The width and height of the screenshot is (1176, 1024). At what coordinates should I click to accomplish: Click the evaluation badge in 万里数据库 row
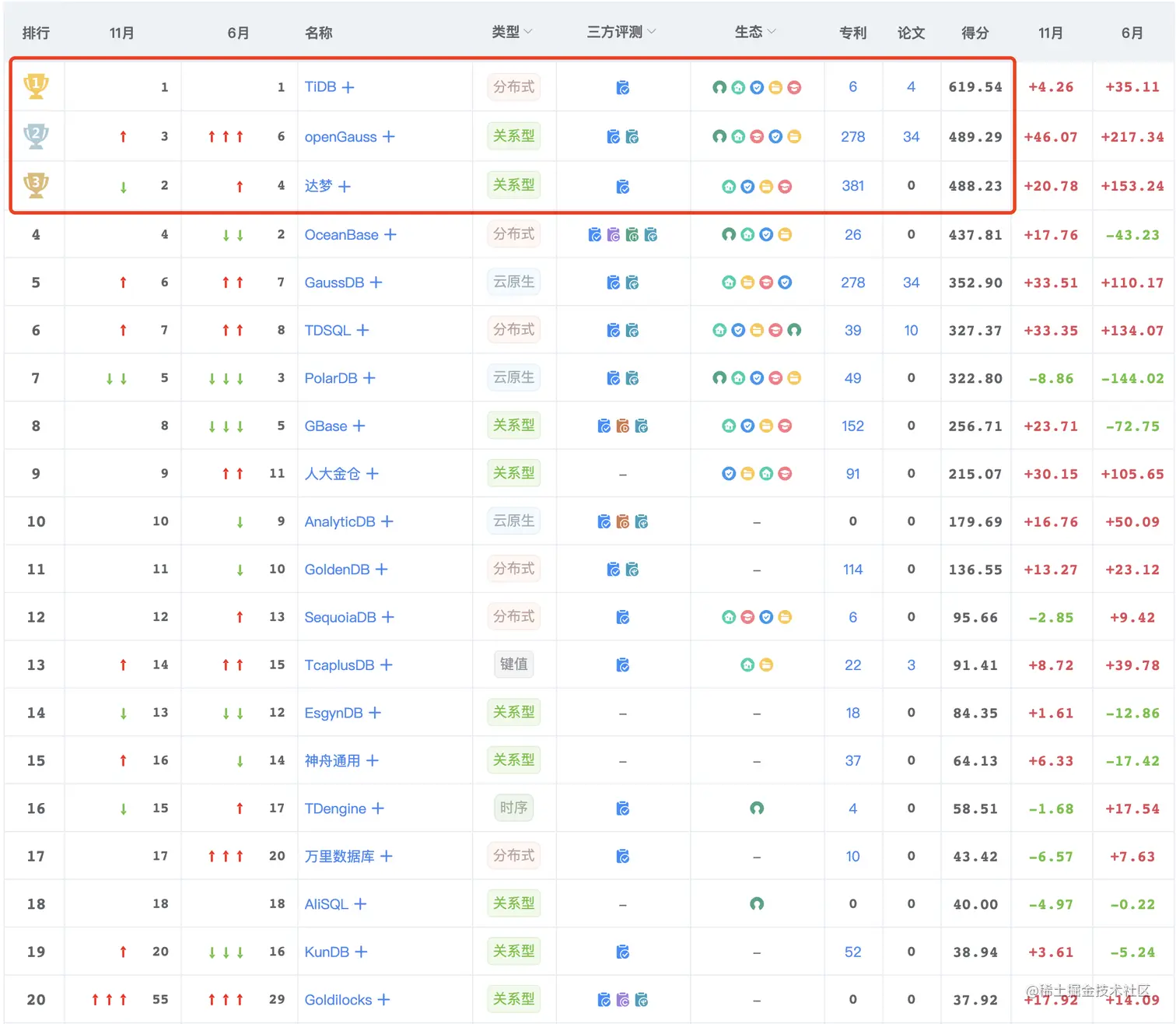(623, 857)
